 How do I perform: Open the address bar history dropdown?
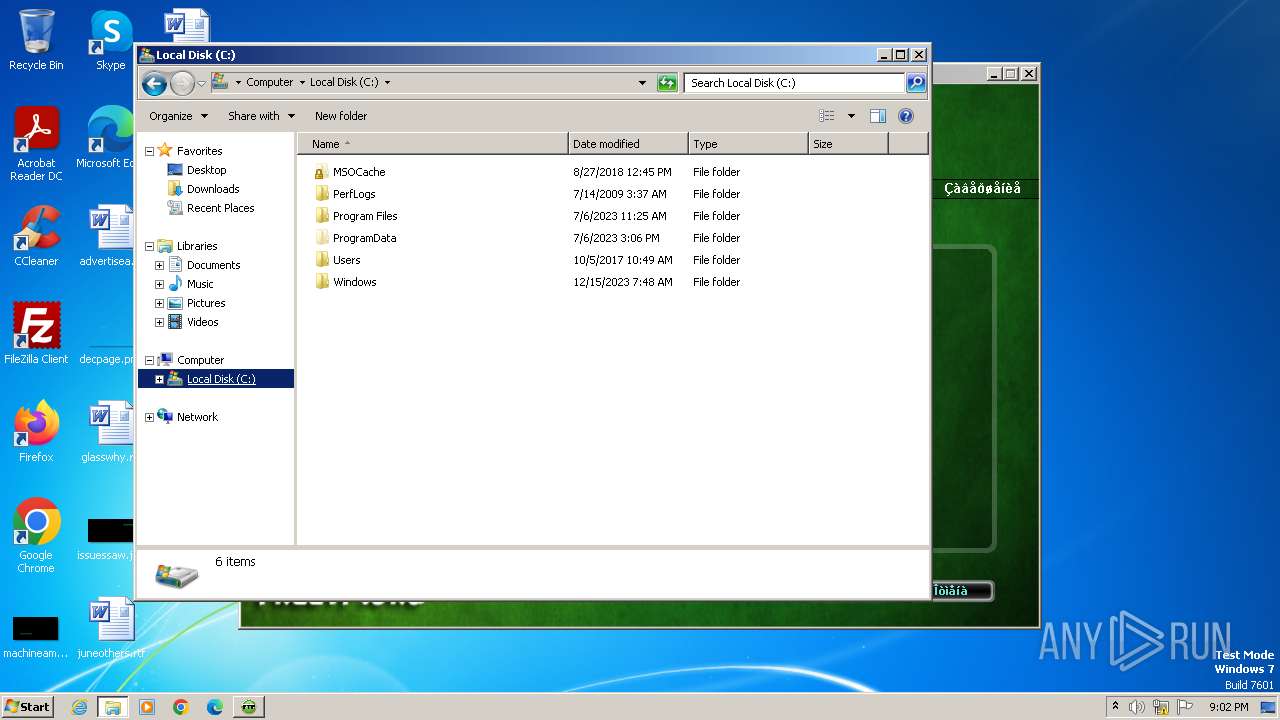[642, 83]
